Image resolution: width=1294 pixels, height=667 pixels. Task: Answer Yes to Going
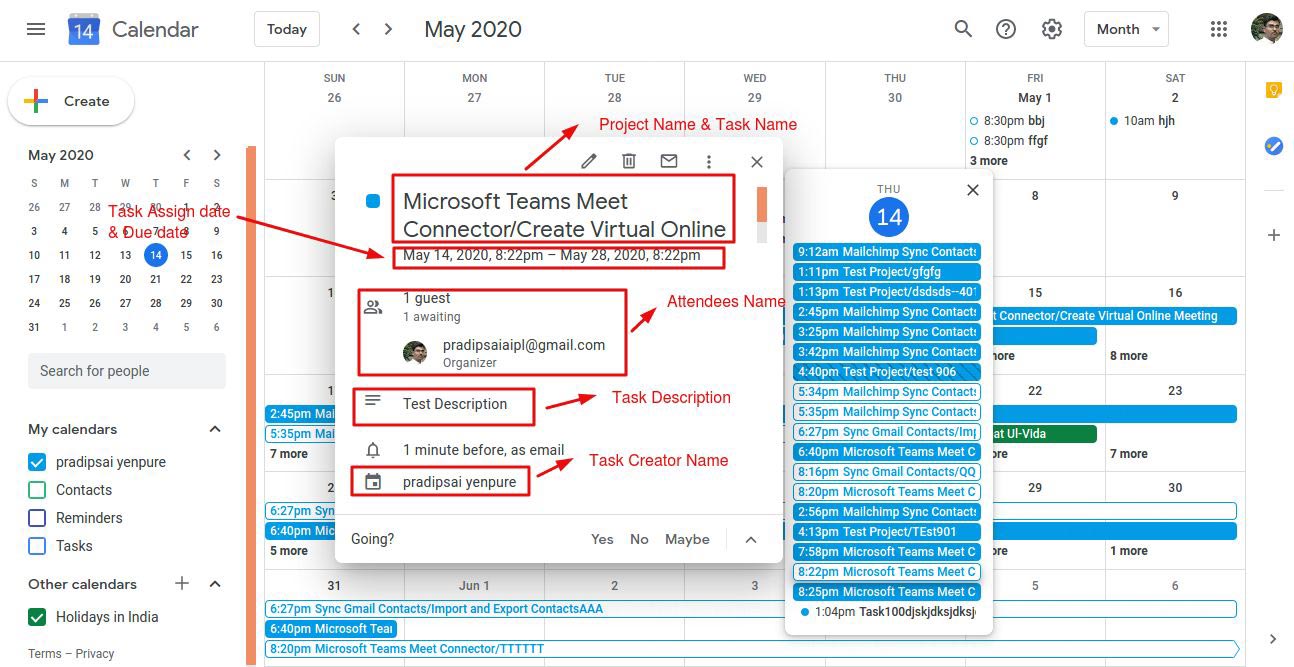(x=602, y=539)
